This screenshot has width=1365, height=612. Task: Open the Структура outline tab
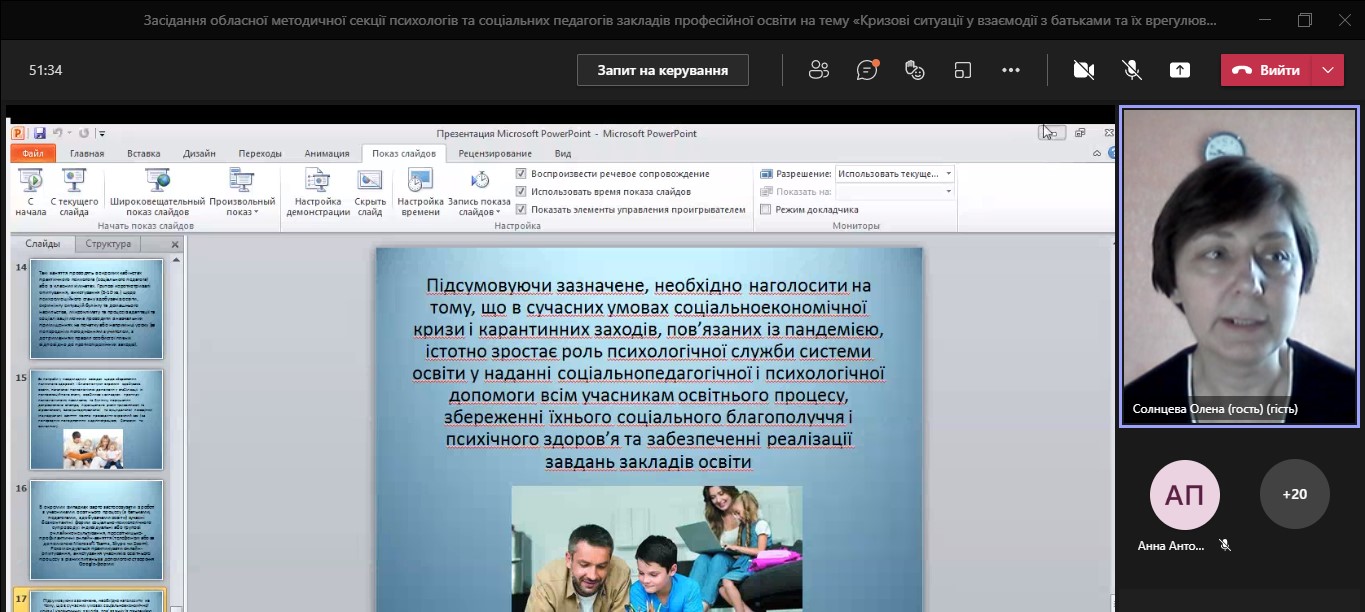pyautogui.click(x=108, y=244)
